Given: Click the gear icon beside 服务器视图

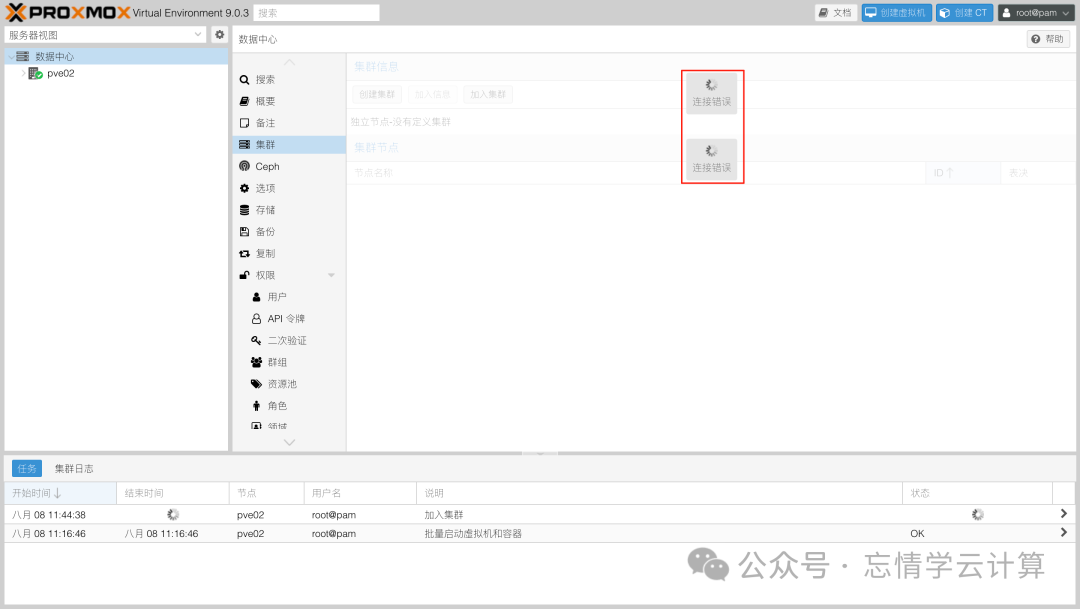Looking at the screenshot, I should [220, 34].
